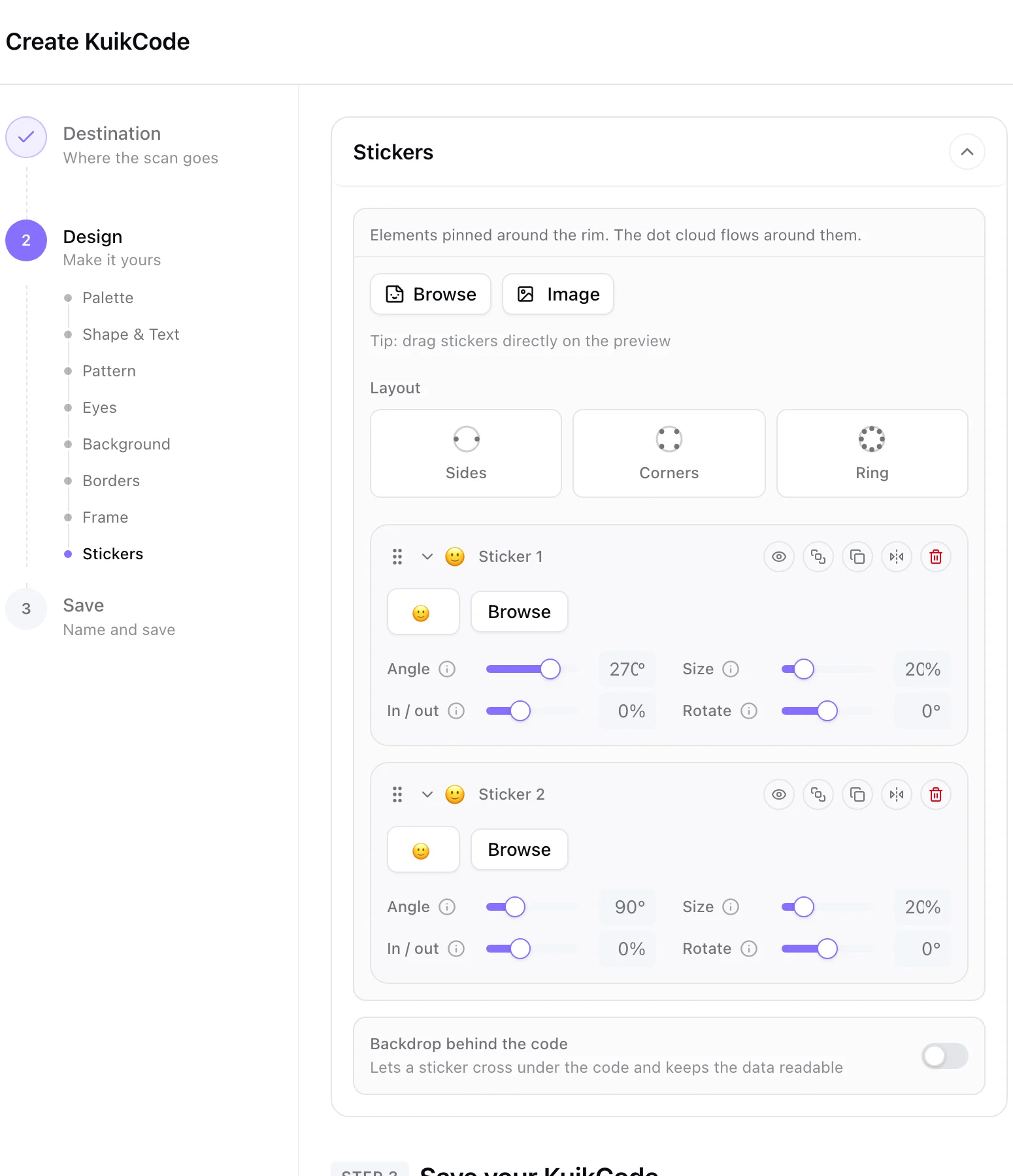Open the Destination step
Image resolution: width=1013 pixels, height=1176 pixels.
[112, 145]
